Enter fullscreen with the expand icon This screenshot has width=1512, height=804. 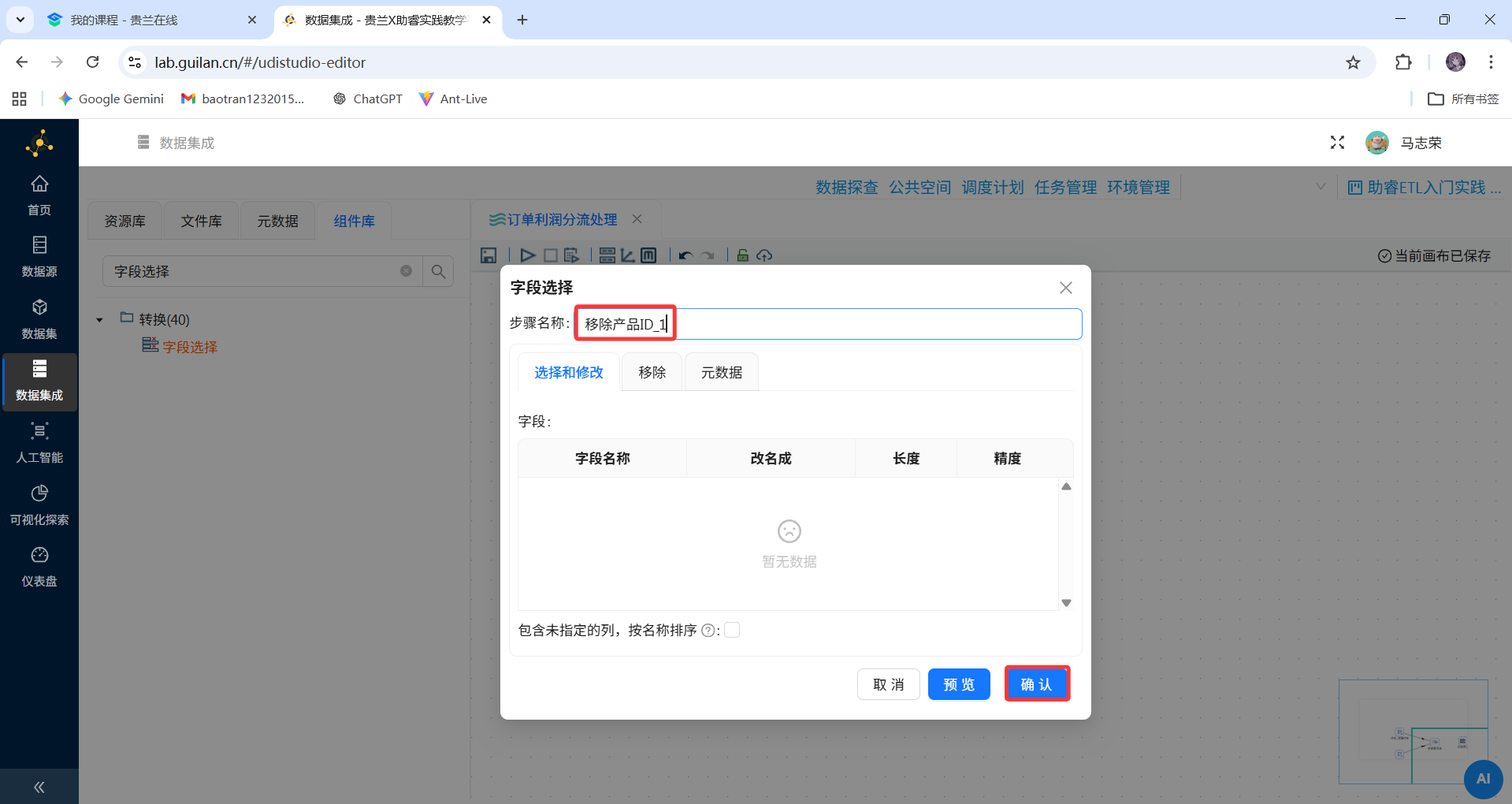tap(1337, 143)
